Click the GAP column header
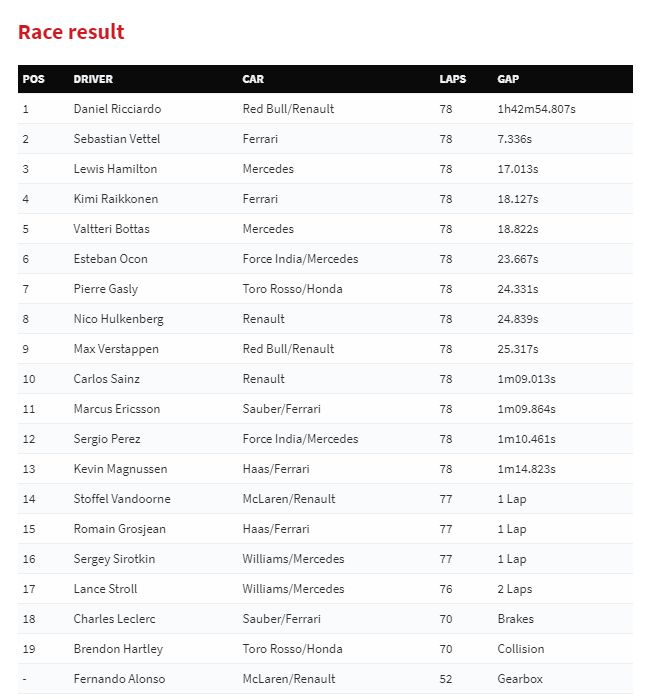Image resolution: width=647 pixels, height=699 pixels. pos(508,79)
